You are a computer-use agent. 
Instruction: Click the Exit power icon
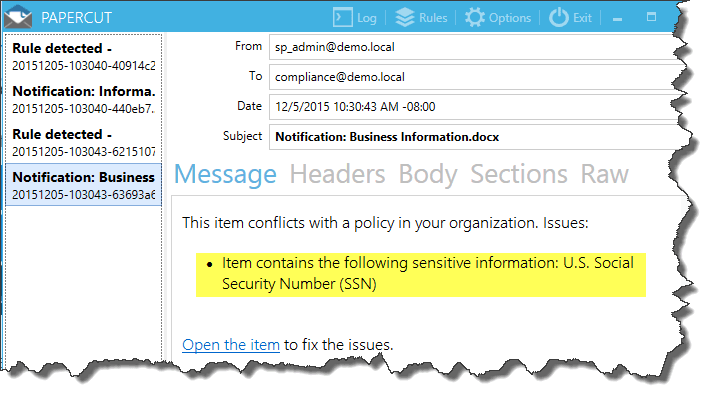point(559,18)
